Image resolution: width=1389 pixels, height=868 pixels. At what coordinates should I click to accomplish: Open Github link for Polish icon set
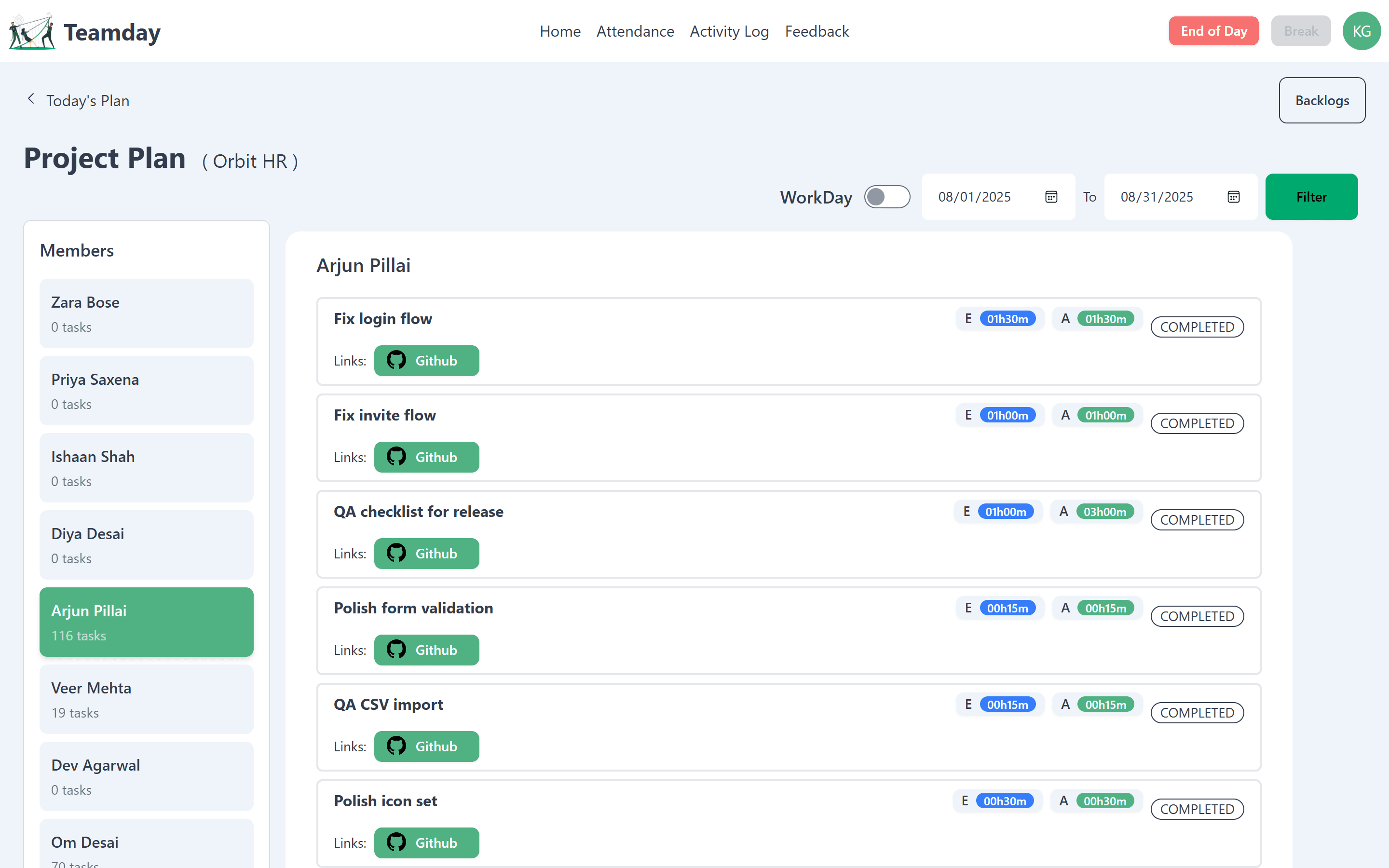coord(426,843)
